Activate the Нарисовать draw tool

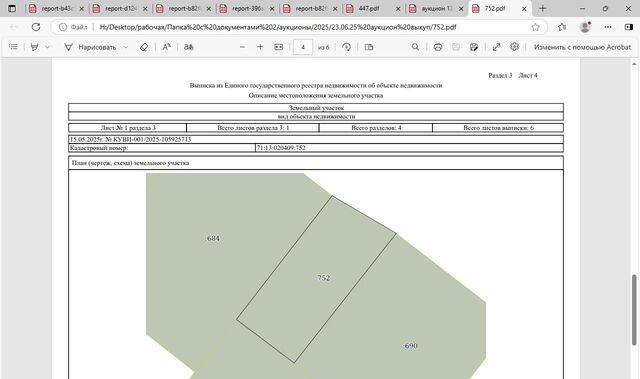(90, 47)
